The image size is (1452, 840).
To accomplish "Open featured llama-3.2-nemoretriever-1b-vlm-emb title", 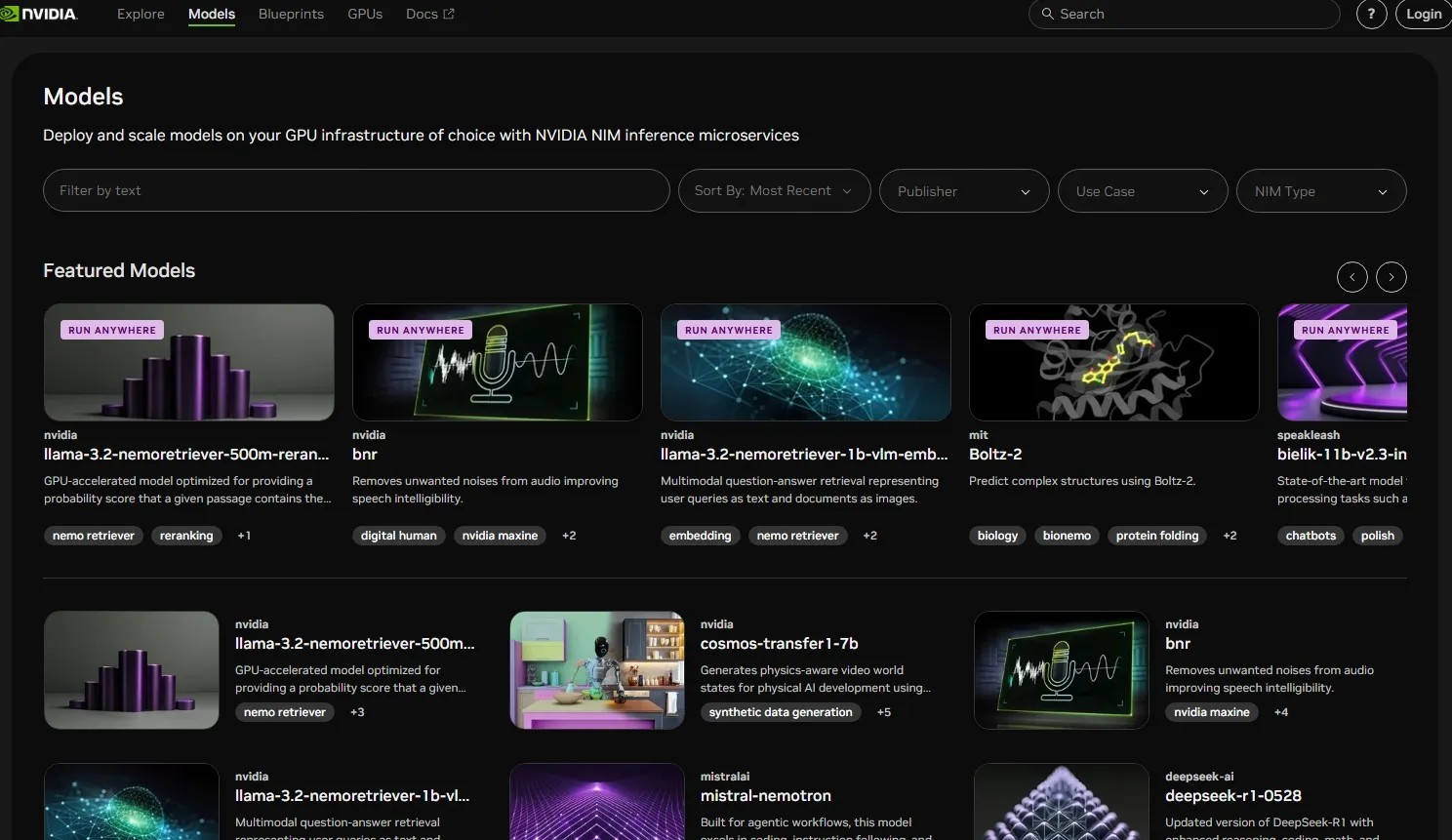I will 804,455.
